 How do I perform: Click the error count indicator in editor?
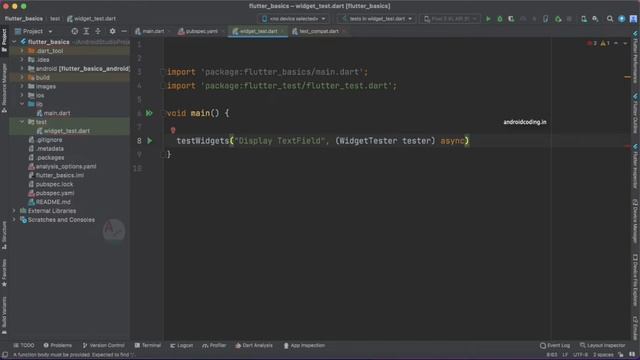click(592, 43)
